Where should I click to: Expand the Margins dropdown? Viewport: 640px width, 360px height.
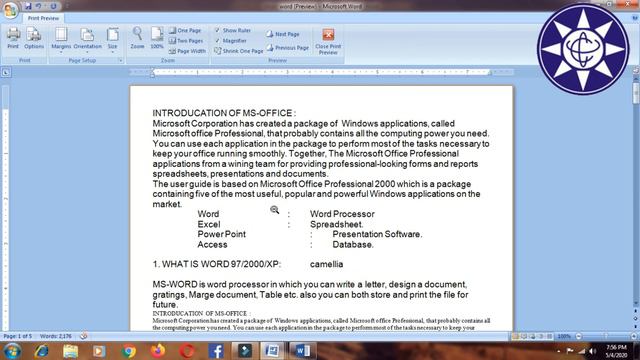pyautogui.click(x=61, y=40)
